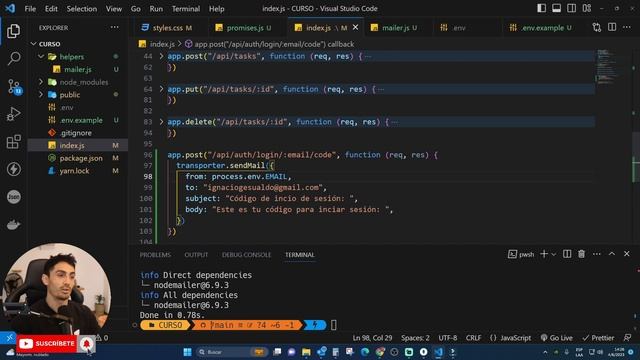
Task: Open the File menu
Action: click(30, 9)
